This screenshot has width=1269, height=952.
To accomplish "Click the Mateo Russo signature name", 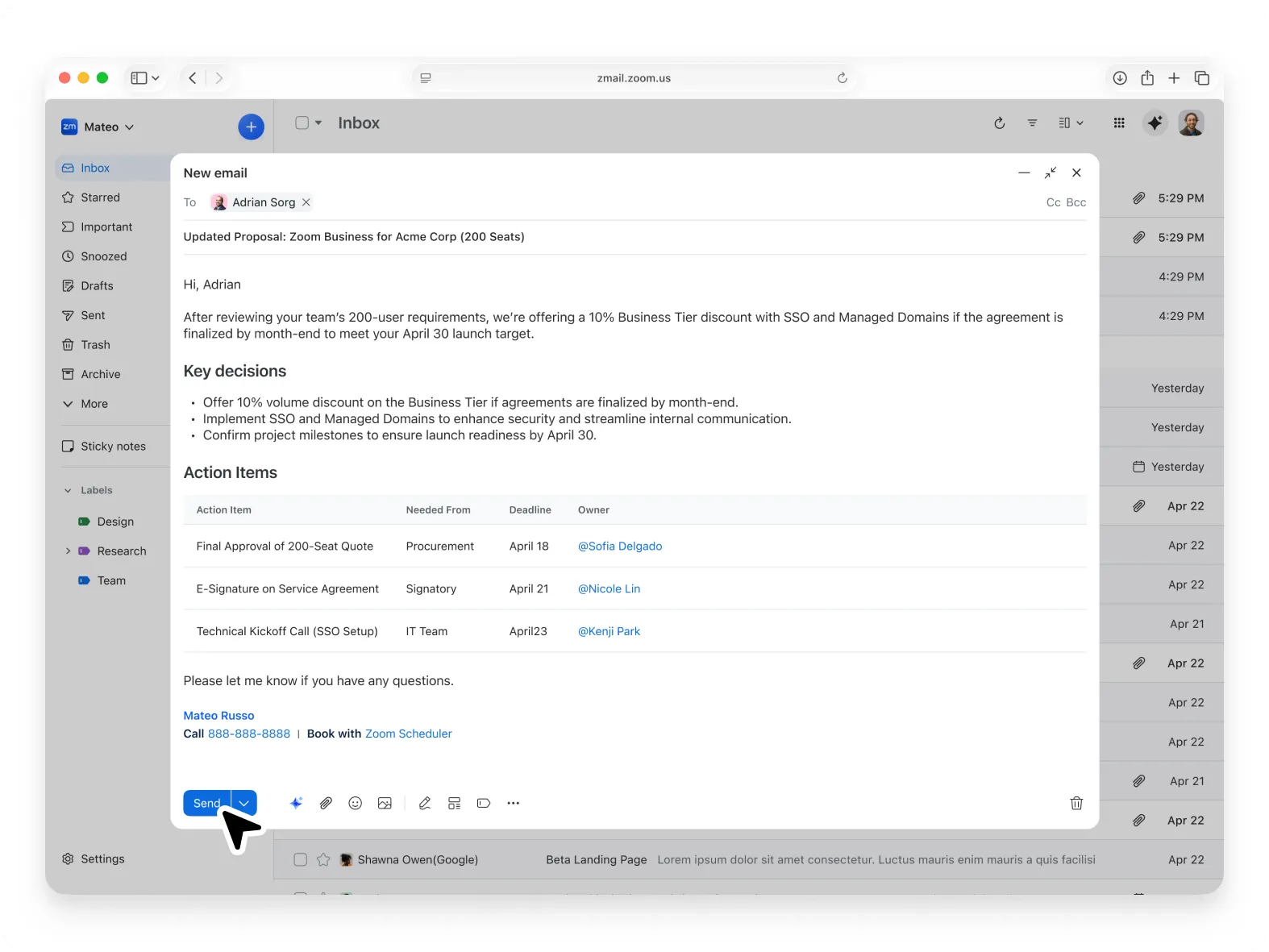I will (218, 716).
